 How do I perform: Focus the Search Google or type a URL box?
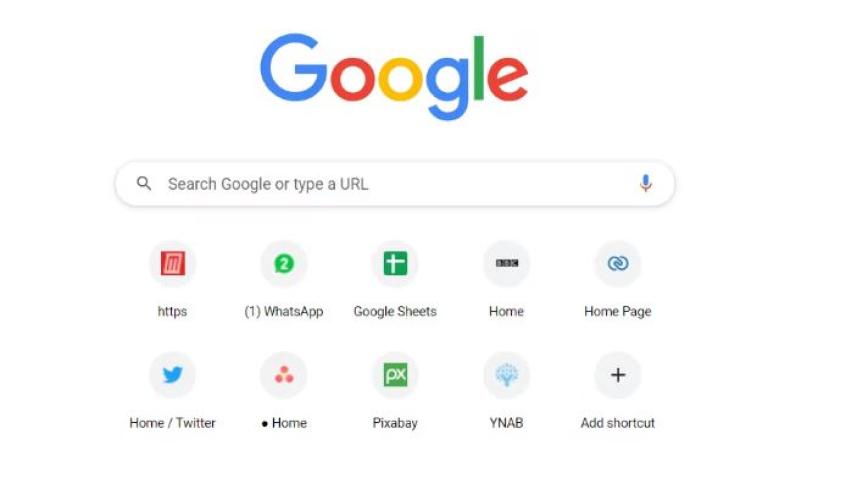click(395, 184)
